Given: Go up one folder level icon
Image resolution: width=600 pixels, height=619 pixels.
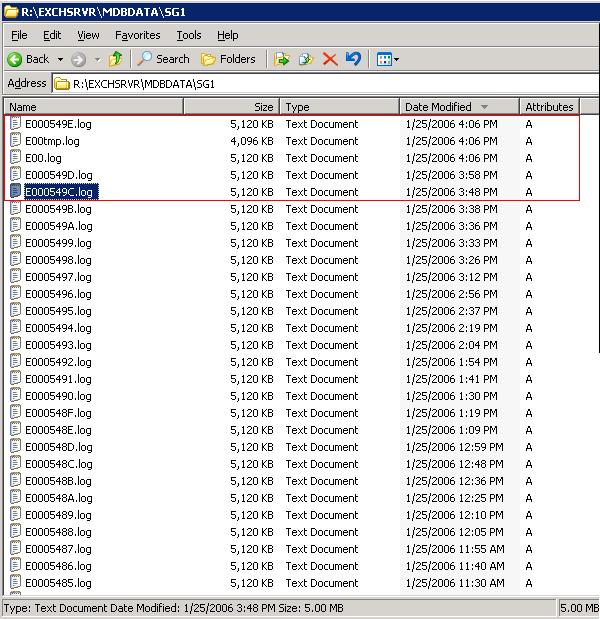Looking at the screenshot, I should click(x=116, y=59).
